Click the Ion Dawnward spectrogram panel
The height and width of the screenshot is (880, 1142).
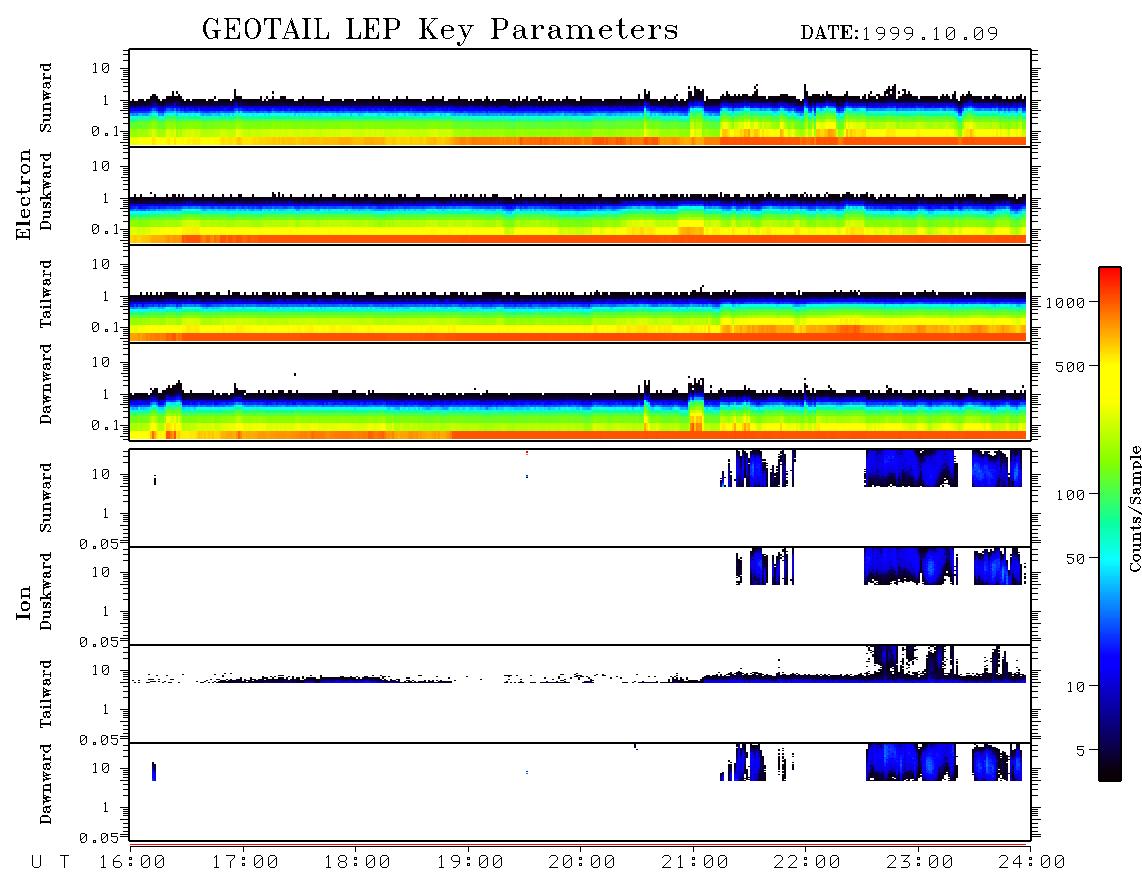click(580, 792)
